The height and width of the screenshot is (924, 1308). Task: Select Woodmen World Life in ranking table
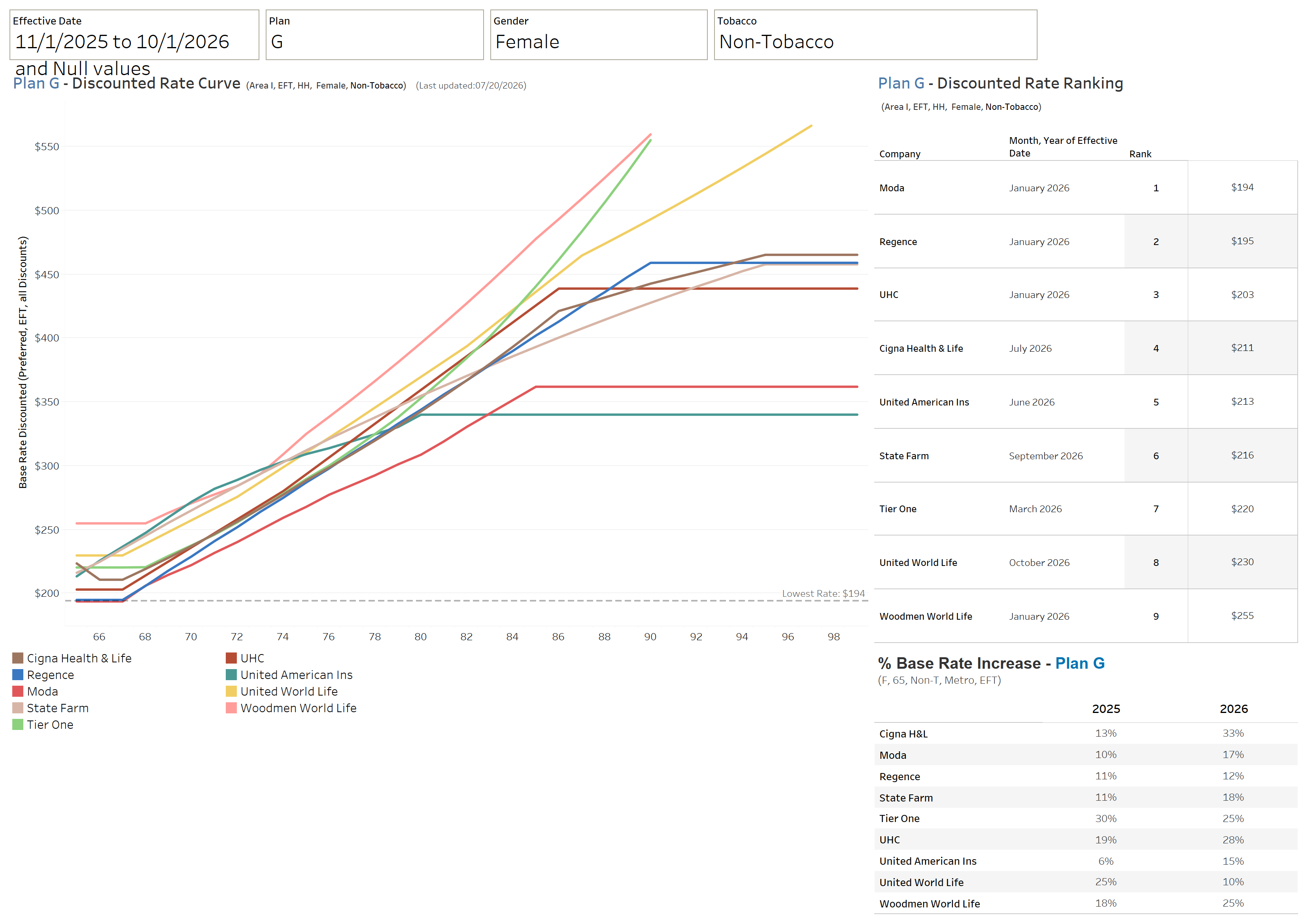pyautogui.click(x=926, y=617)
